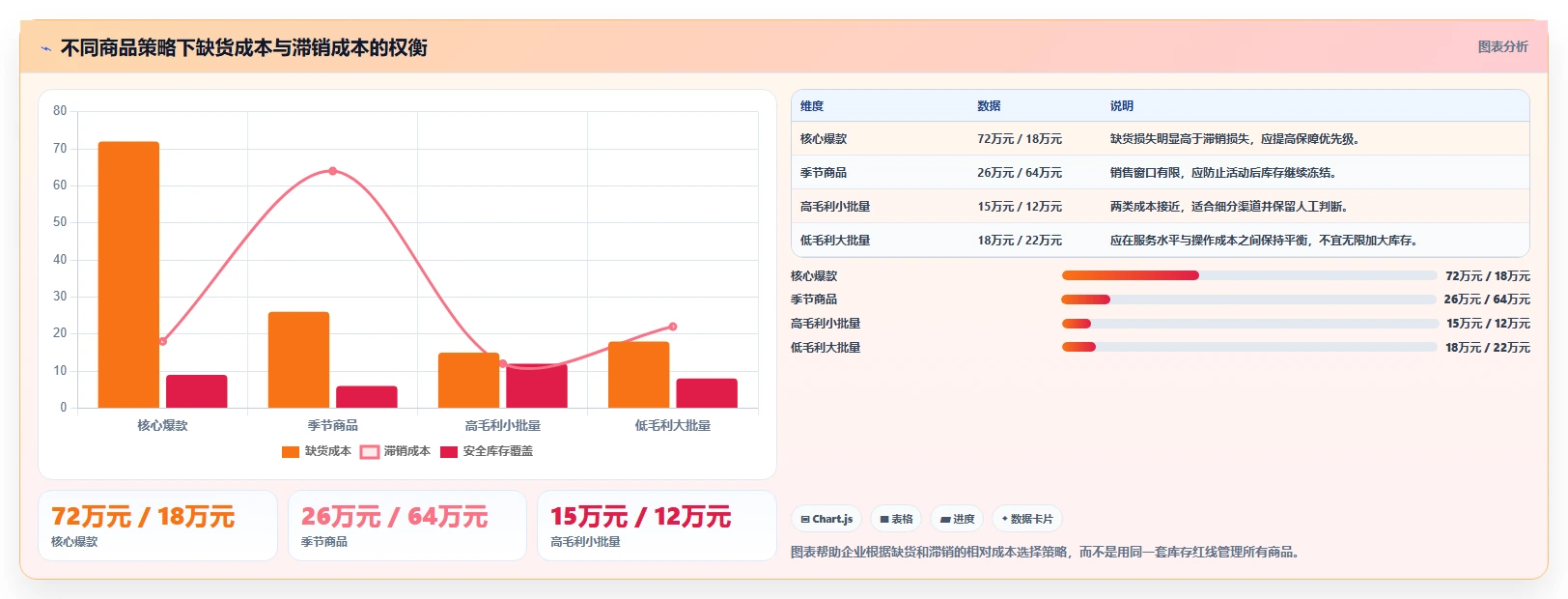Click the 核心爆款 x-axis label in the chart
This screenshot has width=1568, height=599.
[162, 425]
